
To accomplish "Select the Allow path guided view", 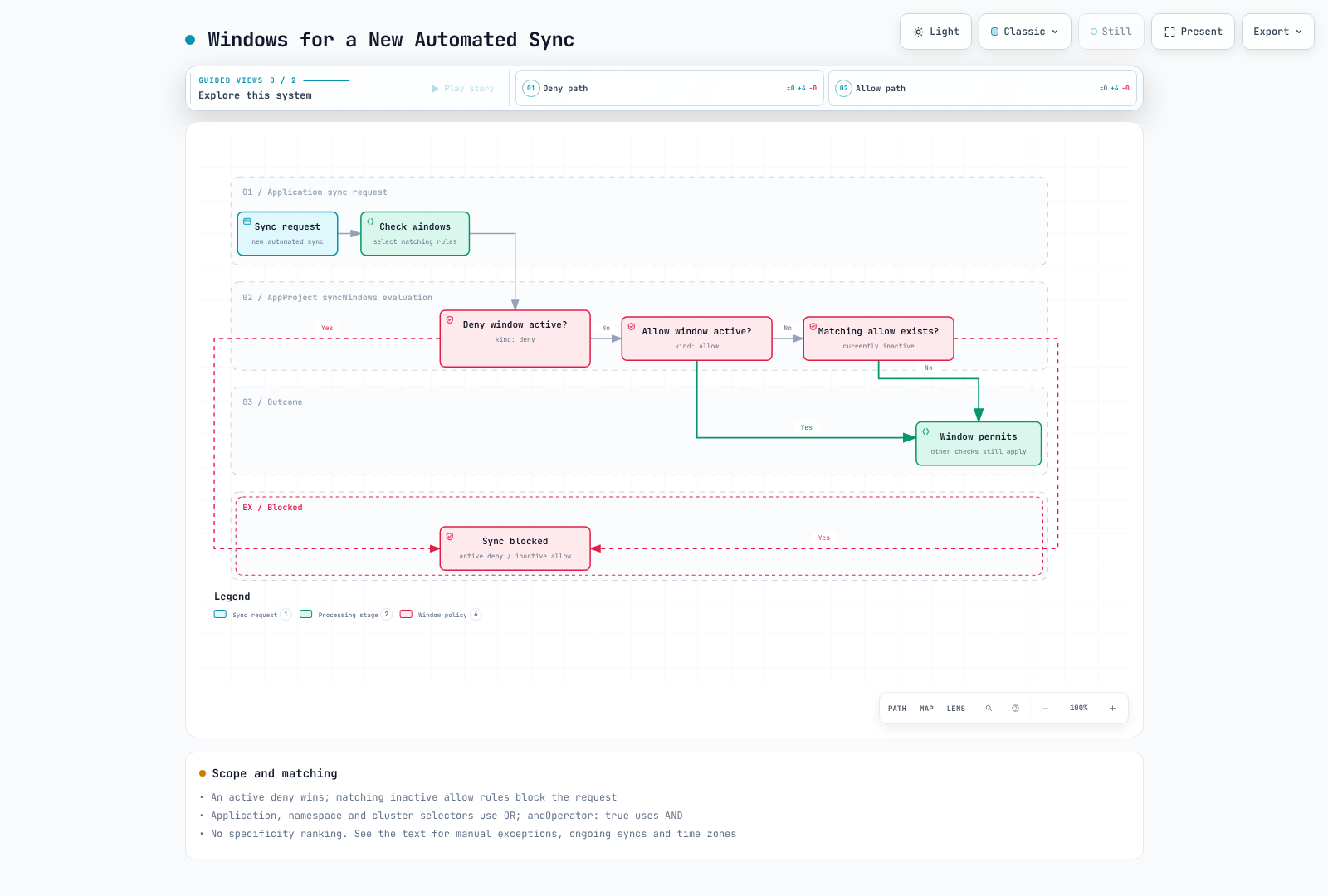I will (x=983, y=88).
